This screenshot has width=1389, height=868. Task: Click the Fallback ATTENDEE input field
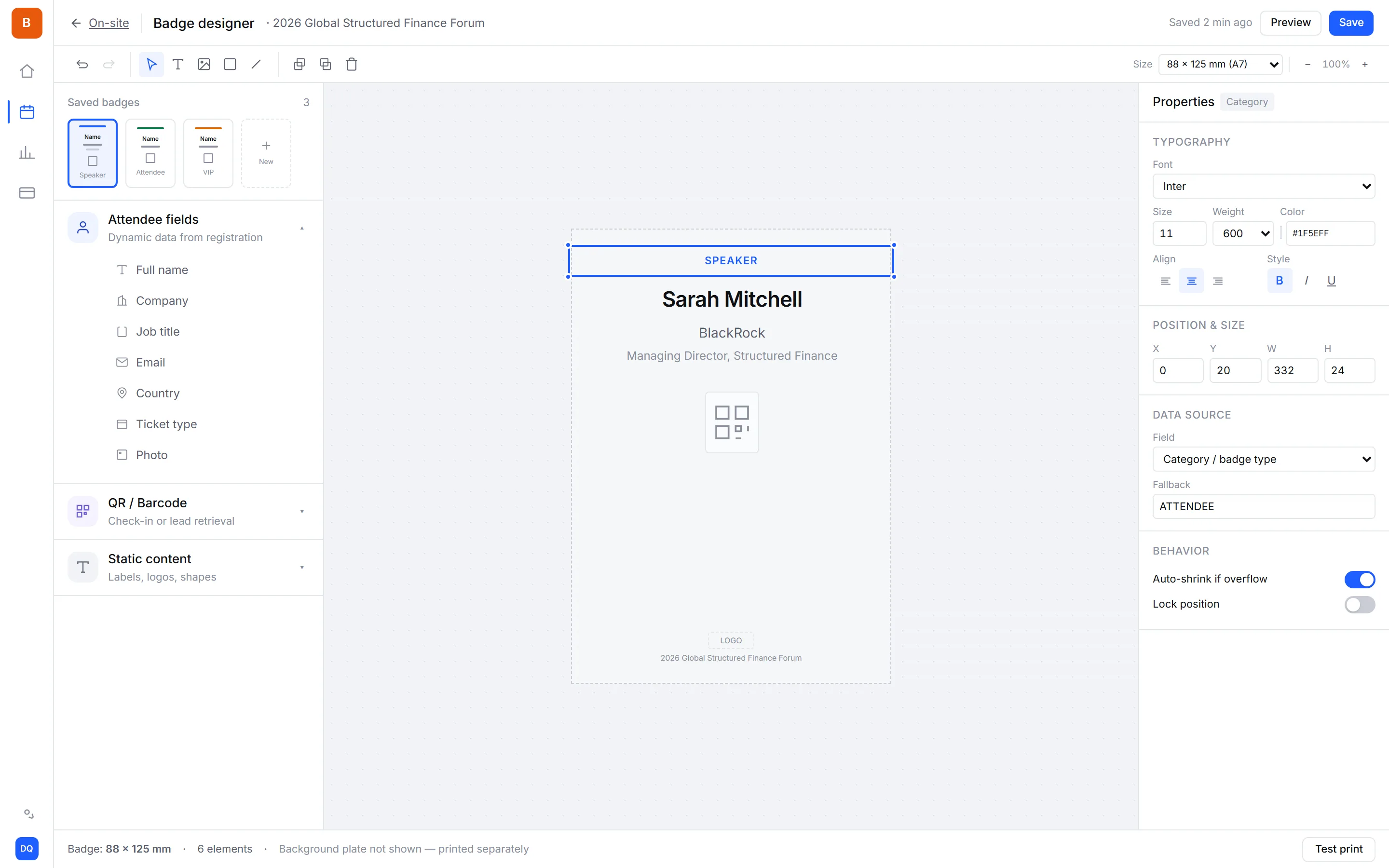(x=1264, y=506)
